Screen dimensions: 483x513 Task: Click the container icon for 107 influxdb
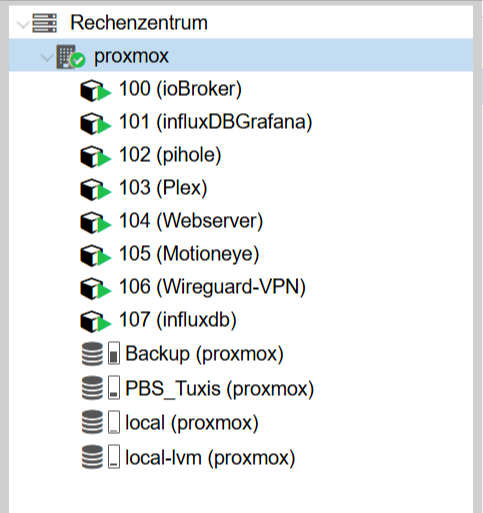[x=96, y=321]
